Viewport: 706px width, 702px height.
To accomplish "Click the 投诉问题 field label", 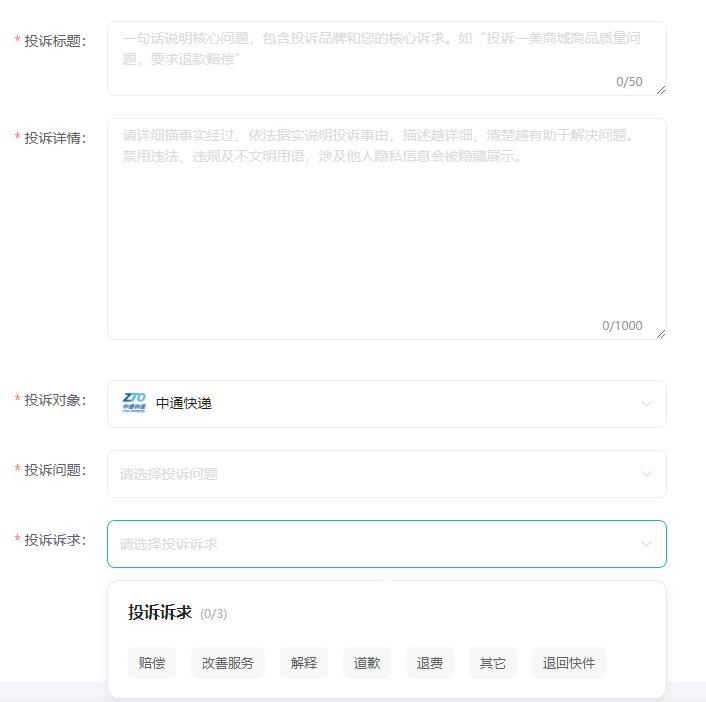I will pyautogui.click(x=55, y=470).
